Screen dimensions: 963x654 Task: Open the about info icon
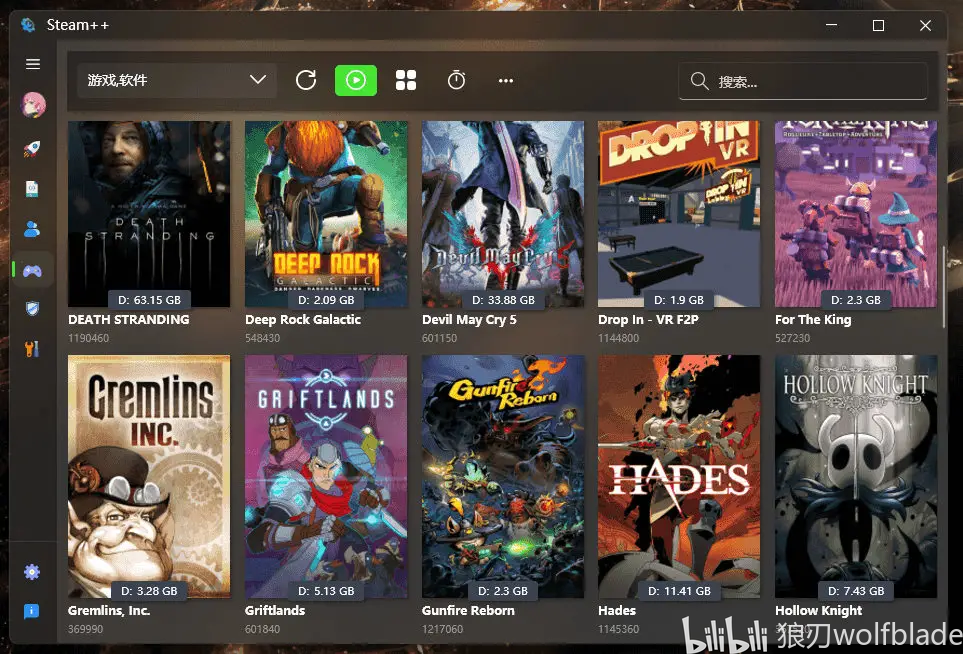click(x=31, y=611)
